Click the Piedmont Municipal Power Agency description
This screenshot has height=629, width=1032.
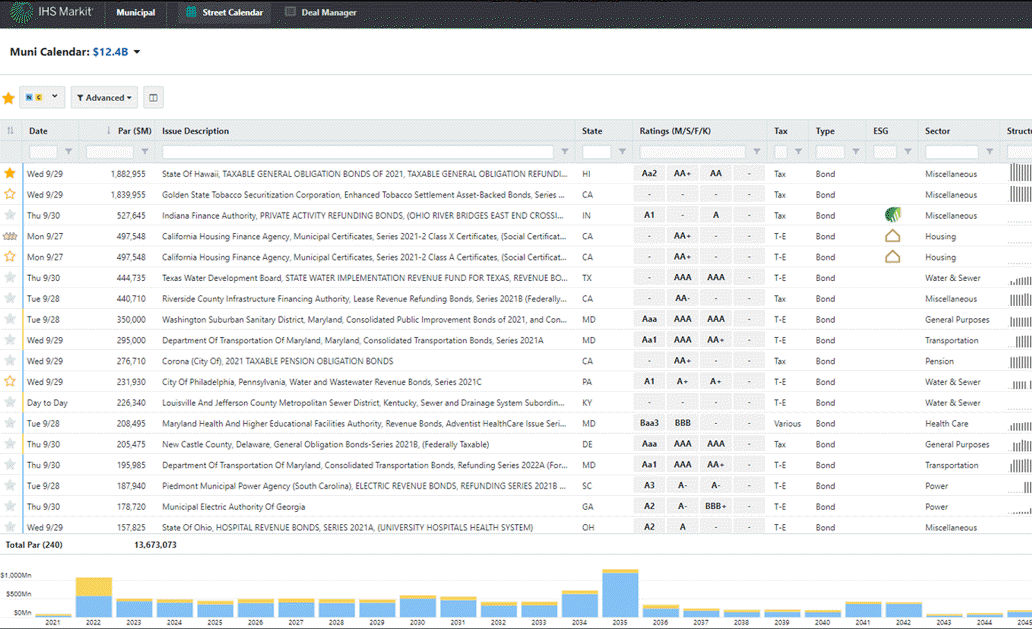(x=364, y=486)
